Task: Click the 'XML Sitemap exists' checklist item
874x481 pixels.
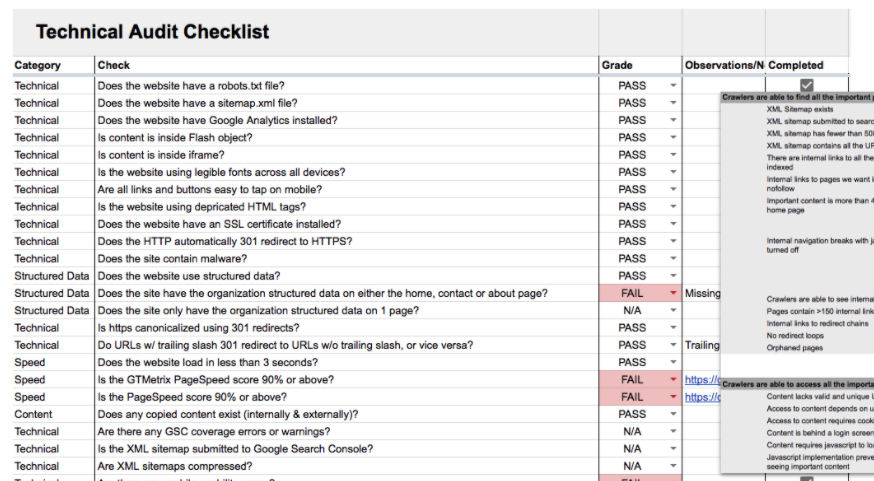Action: 799,109
